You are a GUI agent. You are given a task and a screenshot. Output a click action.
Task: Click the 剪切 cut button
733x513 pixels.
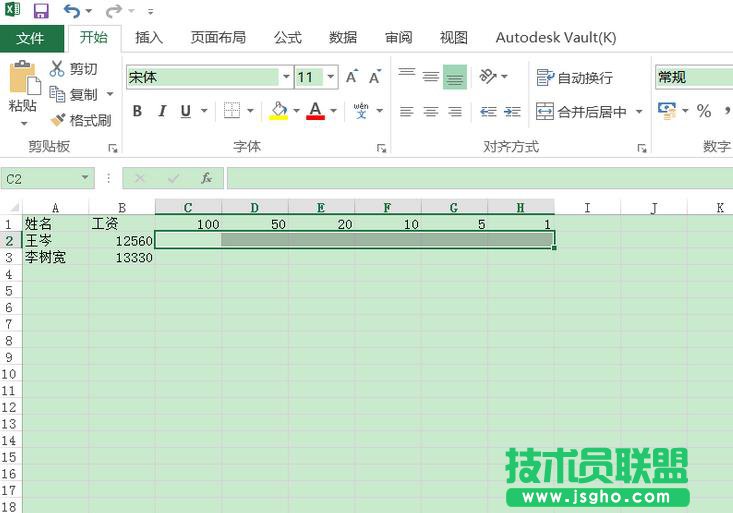[x=73, y=69]
